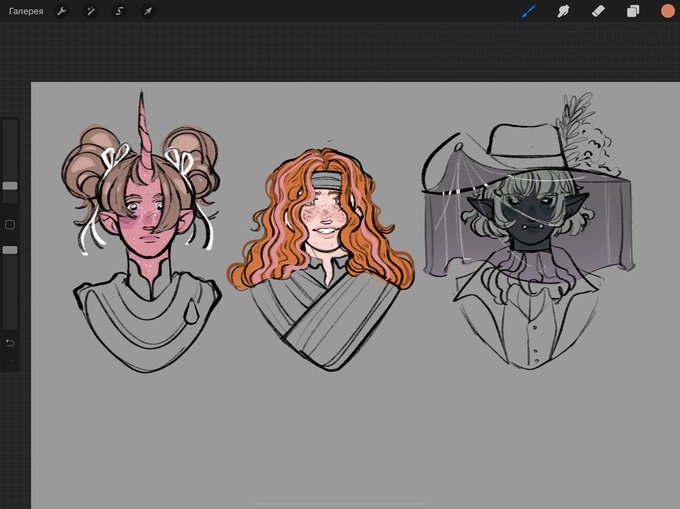Open the Adjustments magic wand menu
680x509 pixels.
click(x=91, y=11)
